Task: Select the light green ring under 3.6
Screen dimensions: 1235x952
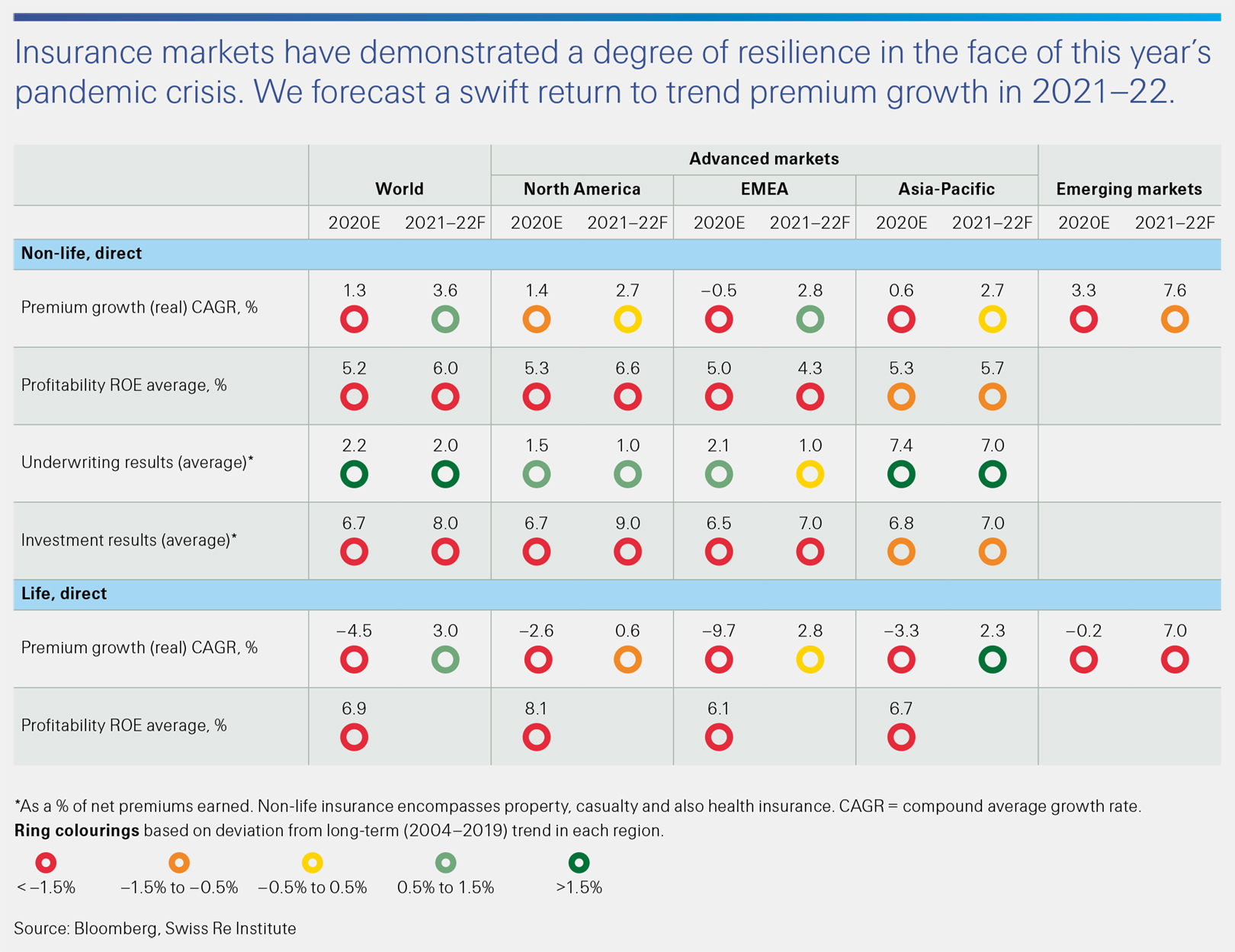Action: tap(445, 319)
